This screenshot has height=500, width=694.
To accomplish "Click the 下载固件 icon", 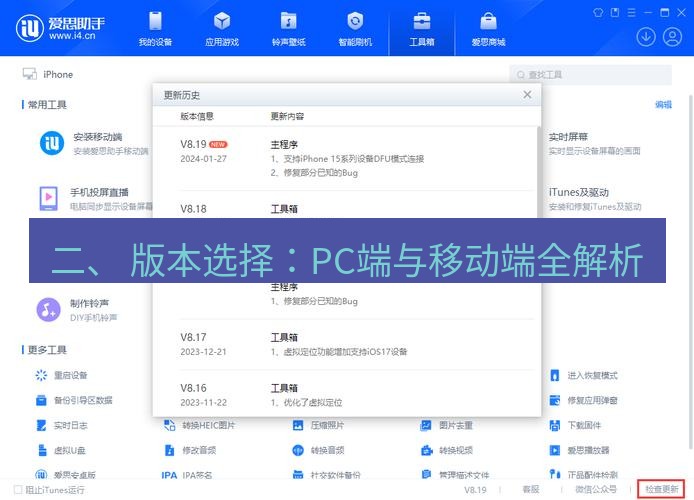I will point(555,425).
